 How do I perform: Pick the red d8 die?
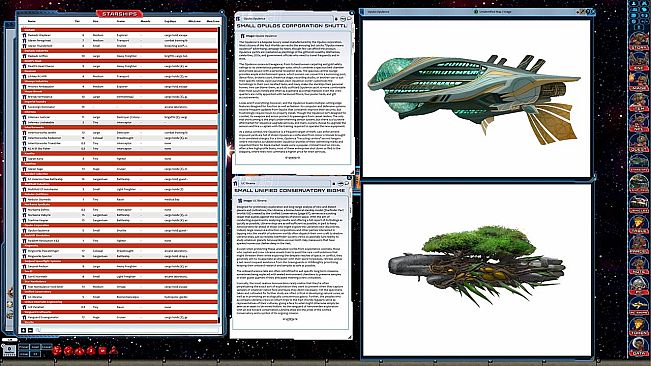pos(91,351)
